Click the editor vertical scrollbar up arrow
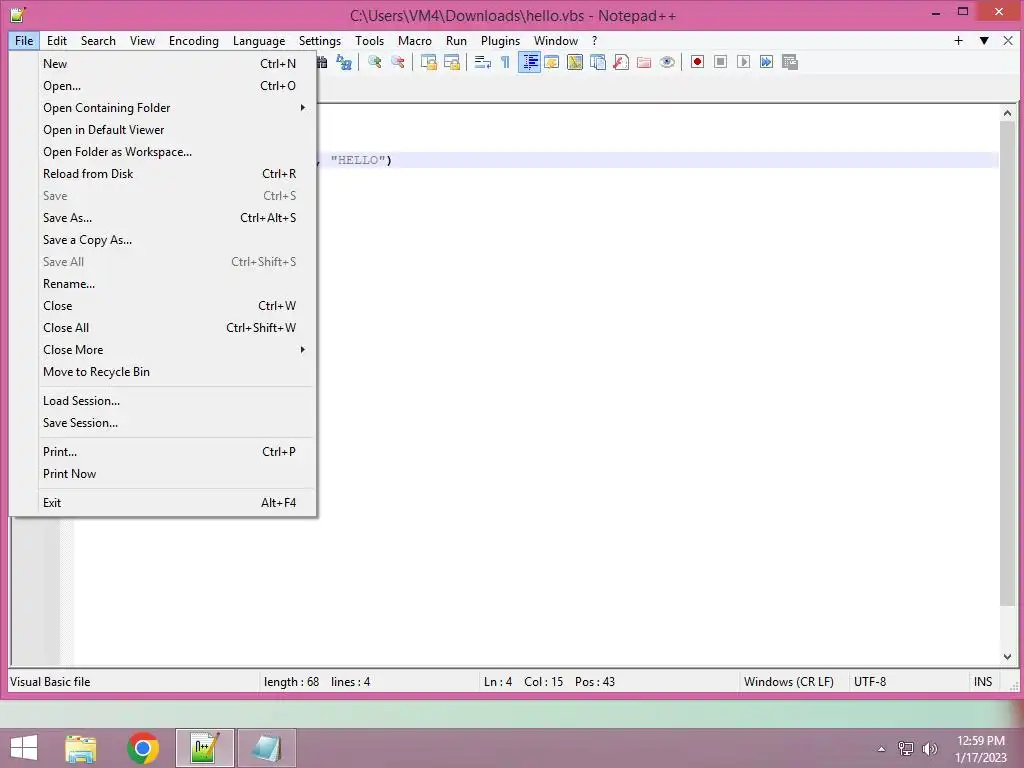1024x768 pixels. coord(1007,113)
